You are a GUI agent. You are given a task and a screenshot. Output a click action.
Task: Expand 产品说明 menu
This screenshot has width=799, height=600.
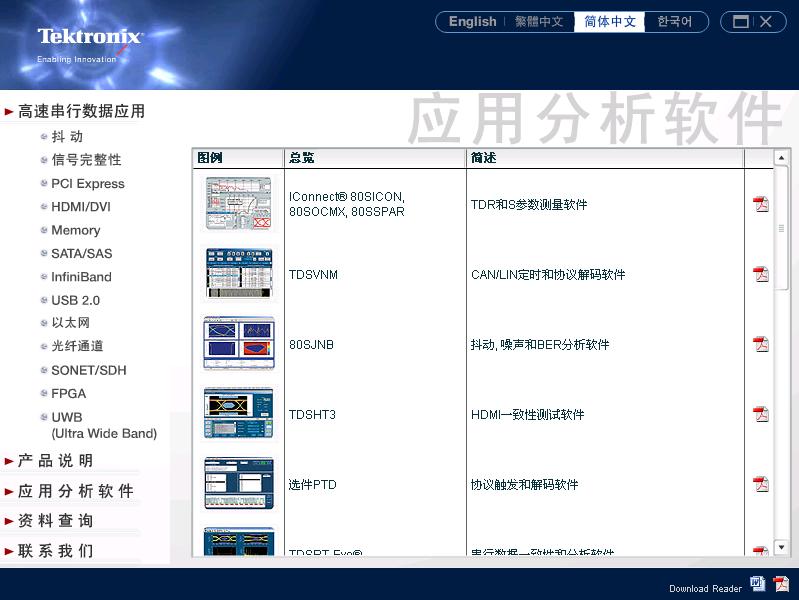[55, 461]
